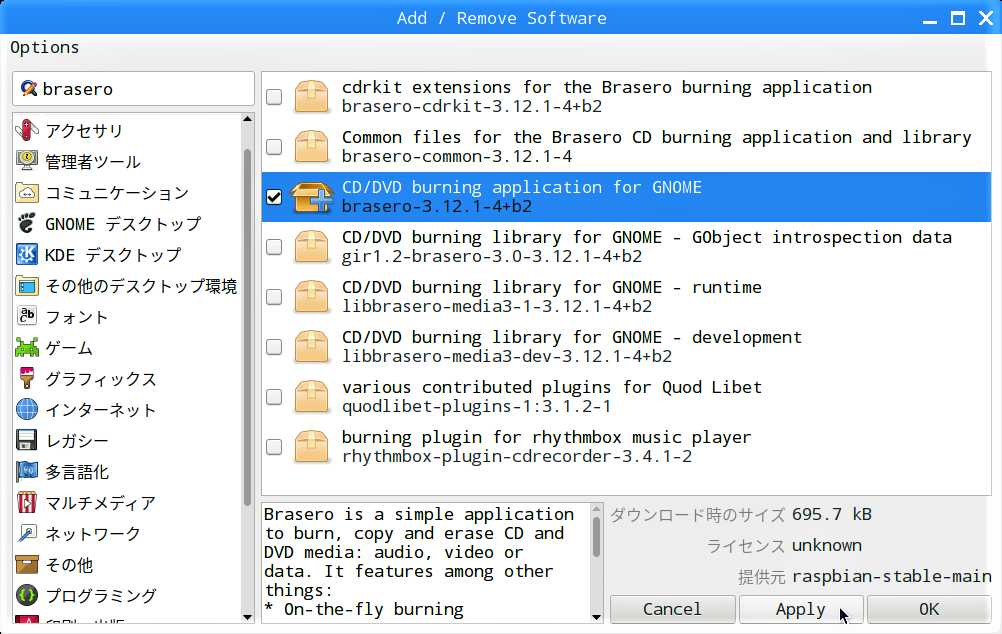Click the 多言語化 flag icon
Image resolution: width=1002 pixels, height=634 pixels.
(26, 472)
